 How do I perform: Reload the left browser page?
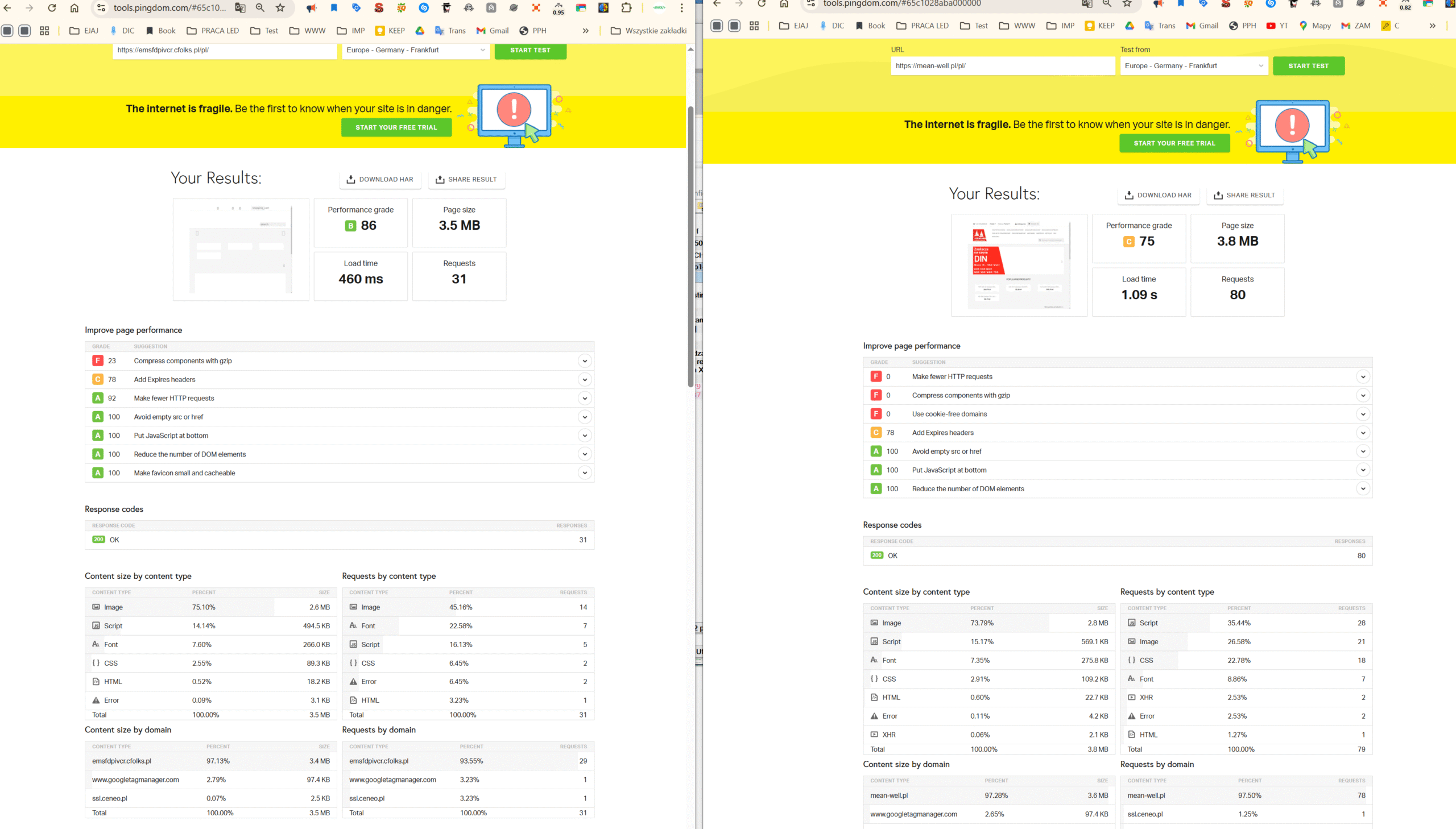click(x=52, y=8)
